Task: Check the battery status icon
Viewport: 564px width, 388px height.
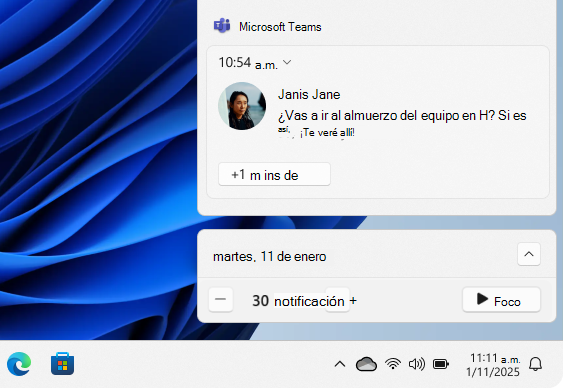Action: [x=441, y=364]
